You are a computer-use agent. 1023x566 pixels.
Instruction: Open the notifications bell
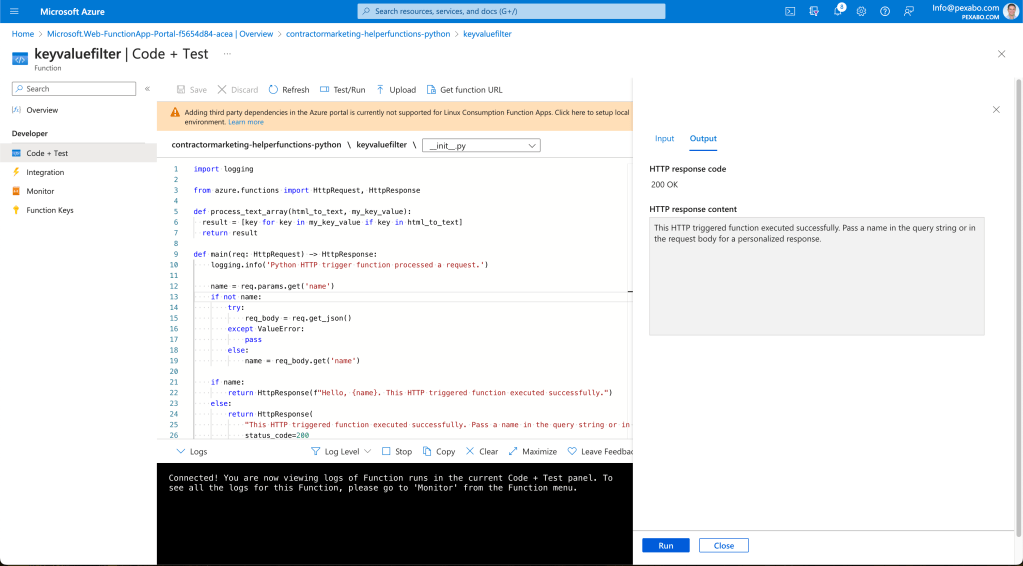(x=838, y=12)
